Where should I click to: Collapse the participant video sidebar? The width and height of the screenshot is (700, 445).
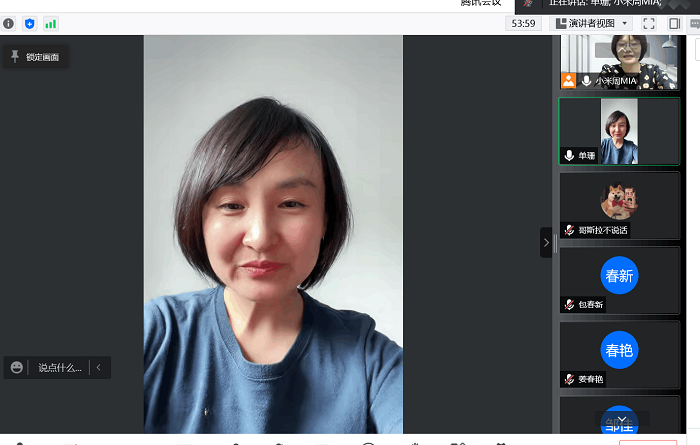click(546, 242)
